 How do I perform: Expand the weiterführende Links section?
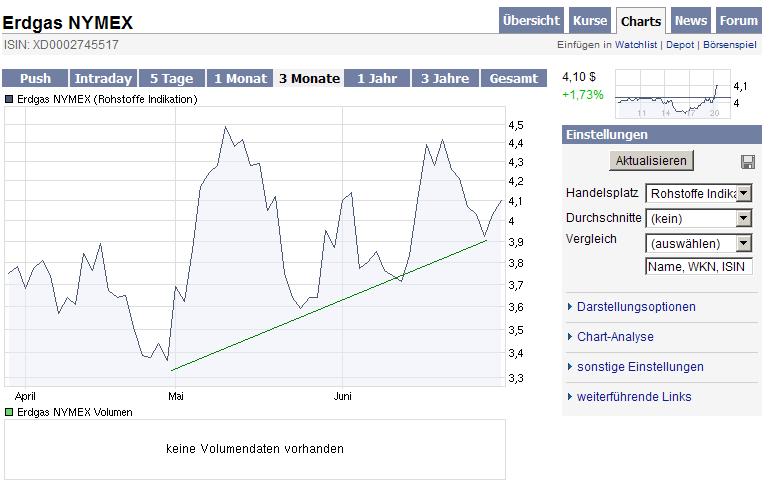click(634, 397)
